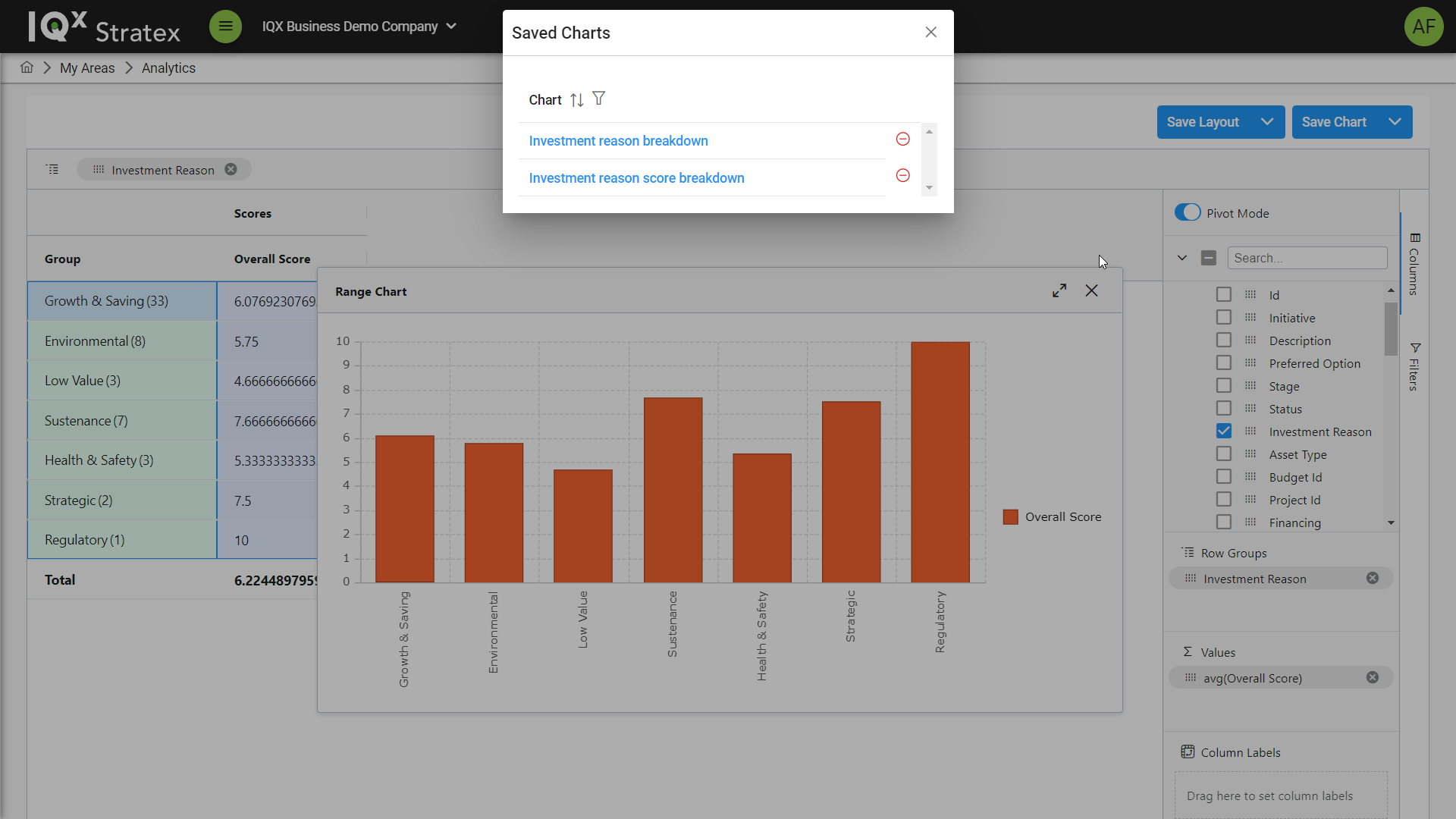Open the Filters side tab
The width and height of the screenshot is (1456, 819).
point(1414,368)
